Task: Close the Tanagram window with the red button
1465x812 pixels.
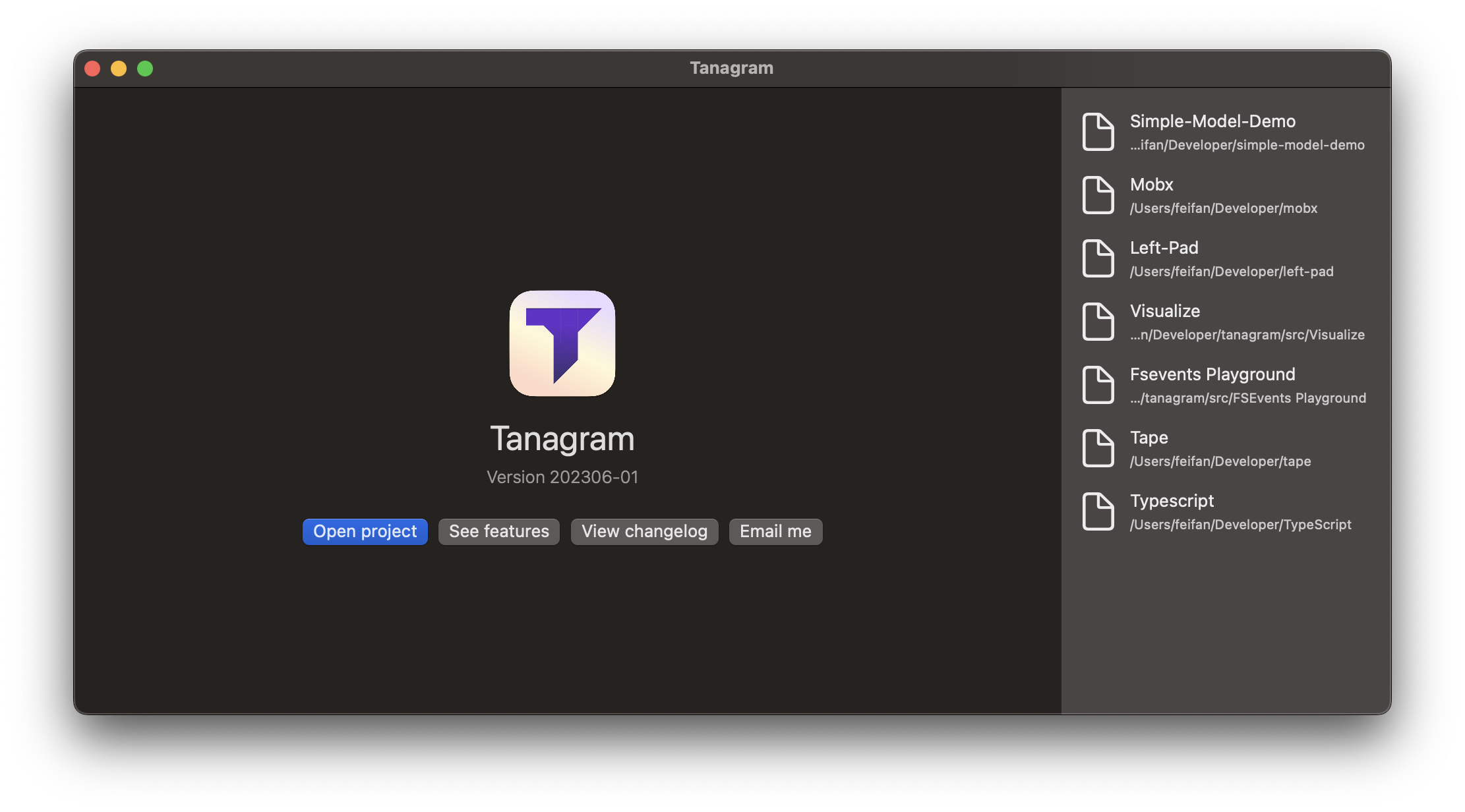Action: [92, 69]
